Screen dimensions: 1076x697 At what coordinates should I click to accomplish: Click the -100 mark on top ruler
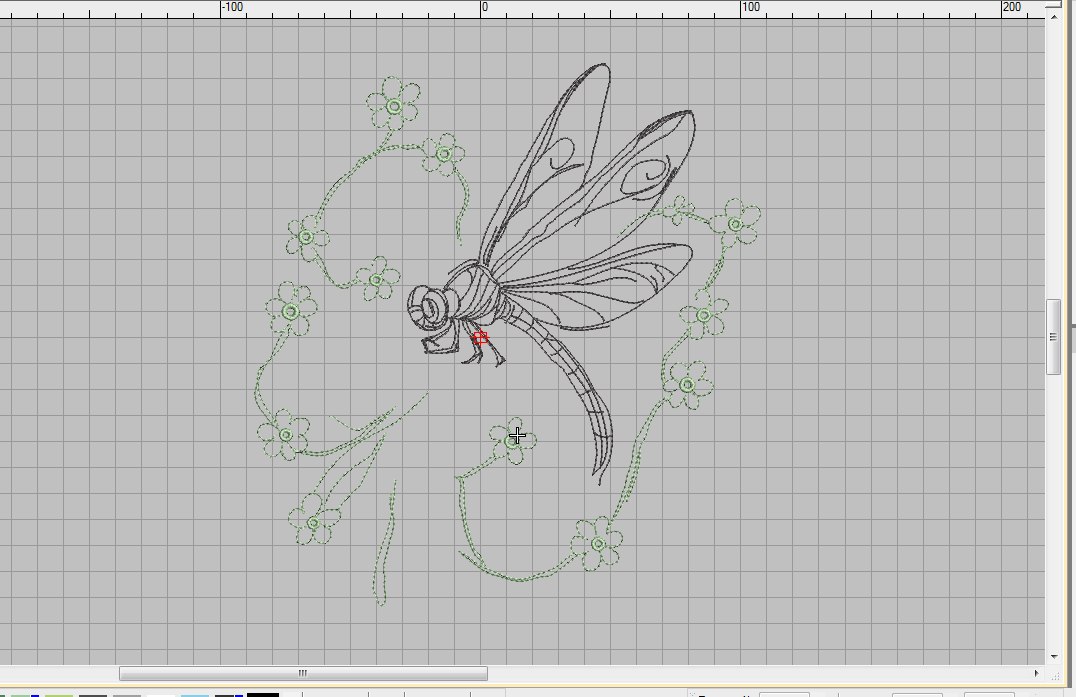click(231, 8)
